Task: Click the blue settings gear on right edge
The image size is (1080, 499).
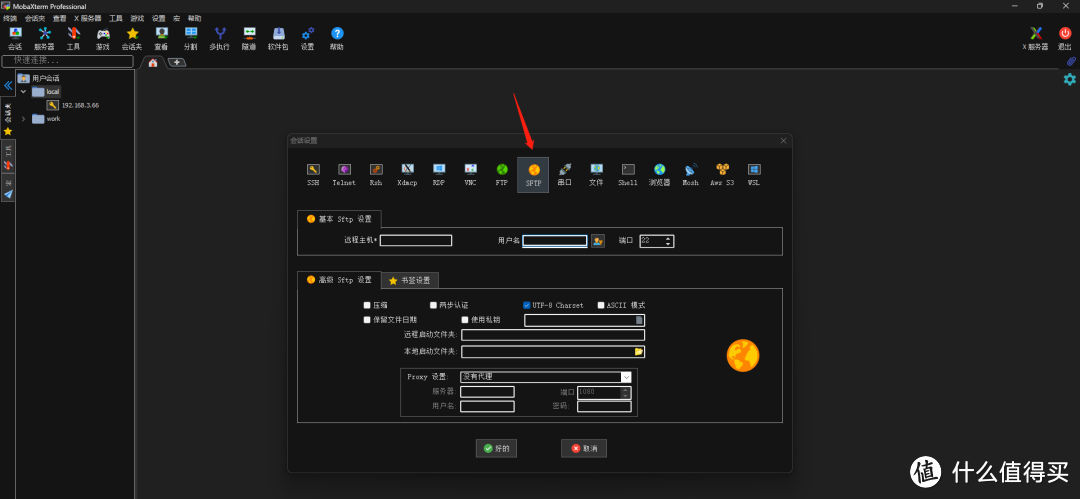Action: click(x=1070, y=79)
